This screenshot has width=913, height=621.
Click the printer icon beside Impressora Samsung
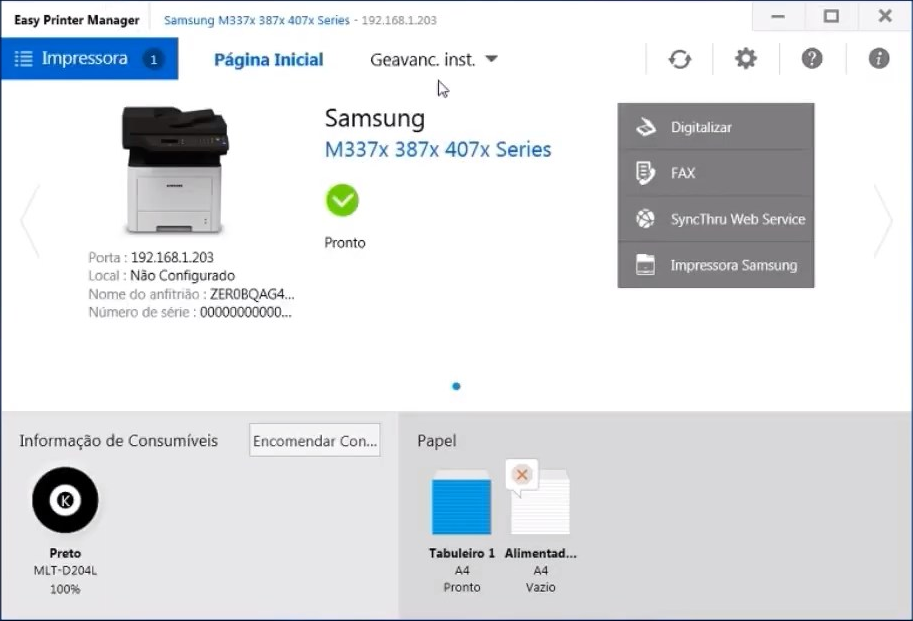pos(645,265)
